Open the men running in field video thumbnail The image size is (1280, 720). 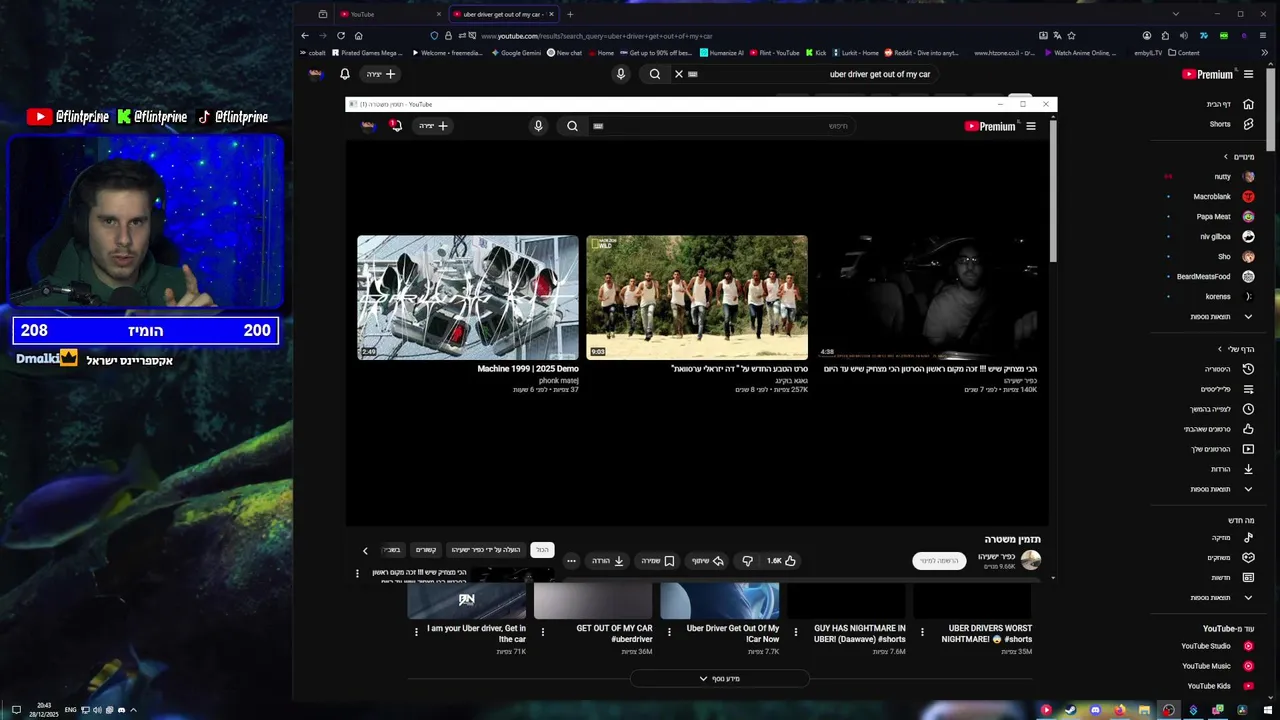tap(697, 297)
